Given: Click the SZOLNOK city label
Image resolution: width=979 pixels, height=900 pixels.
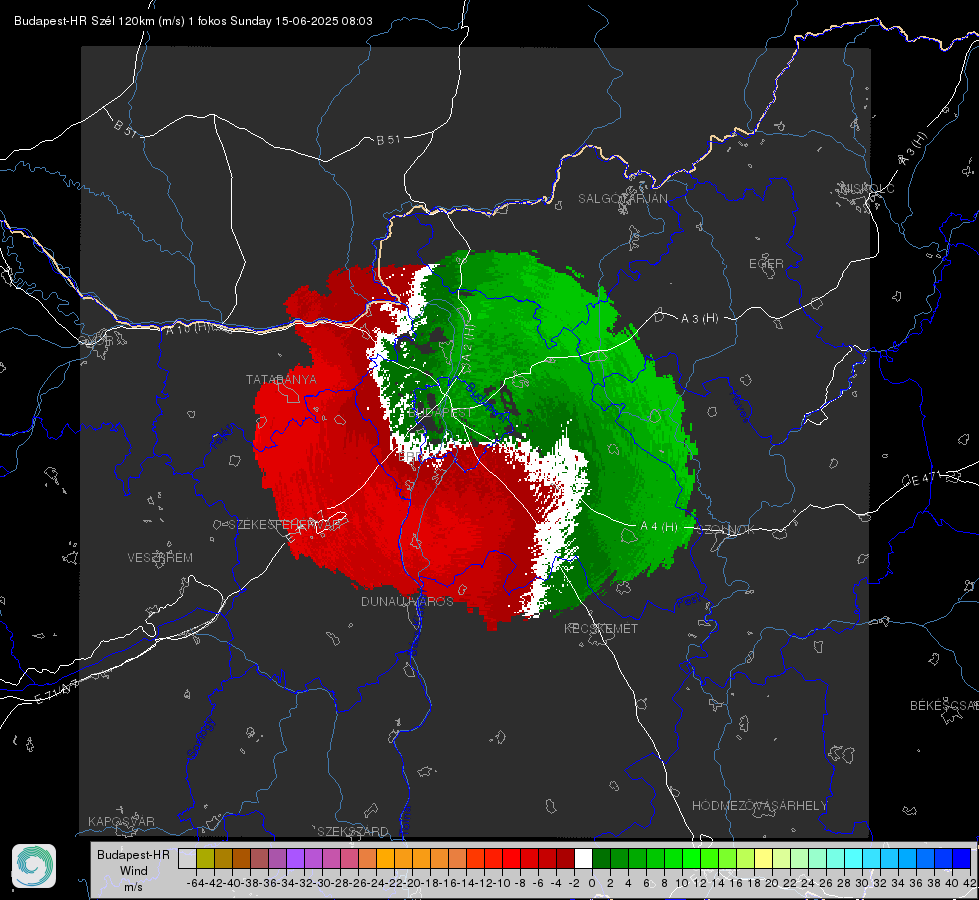Looking at the screenshot, I should pyautogui.click(x=726, y=529).
